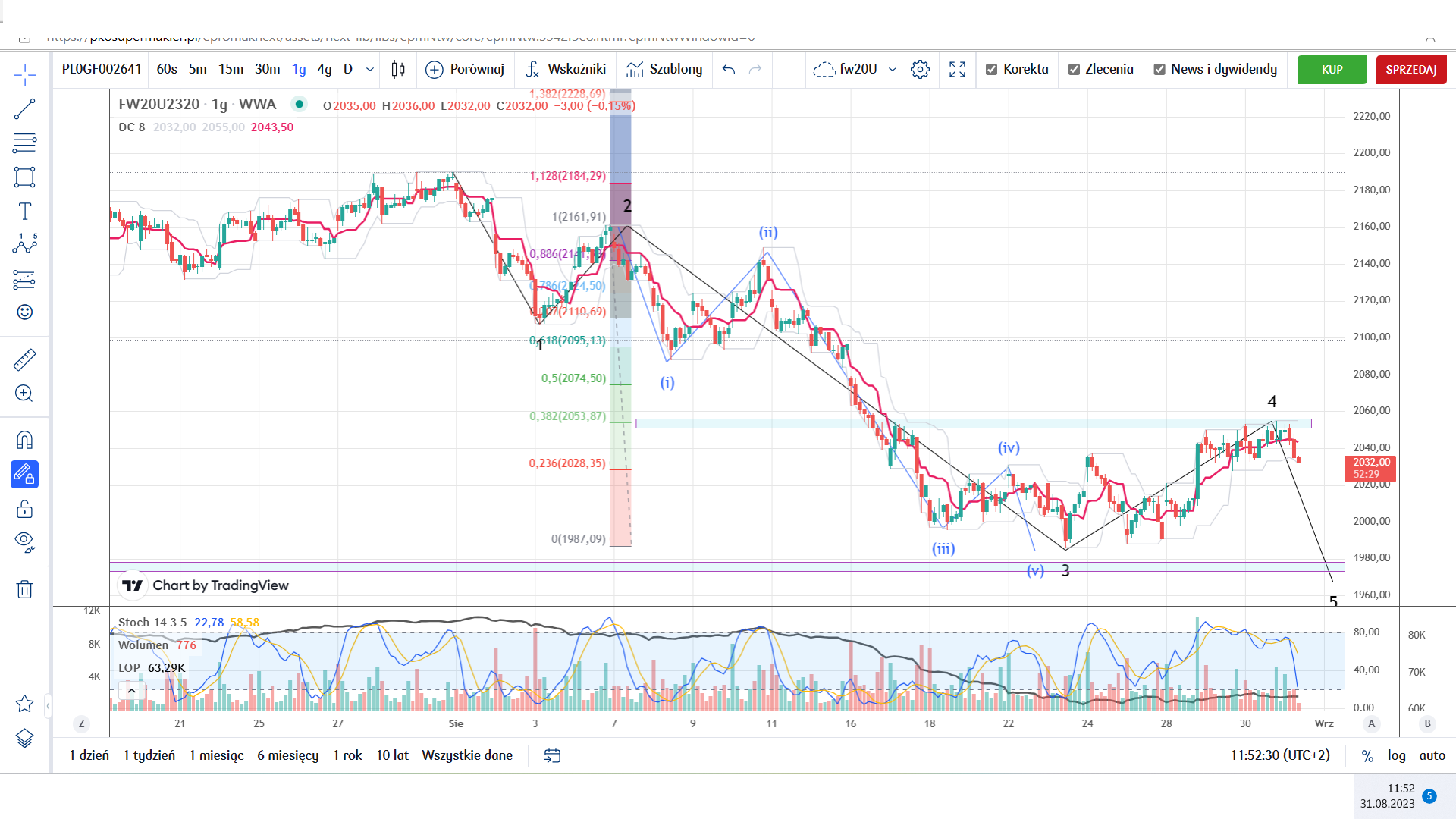
Task: Expand the interval dropdown arrow
Action: [x=370, y=70]
